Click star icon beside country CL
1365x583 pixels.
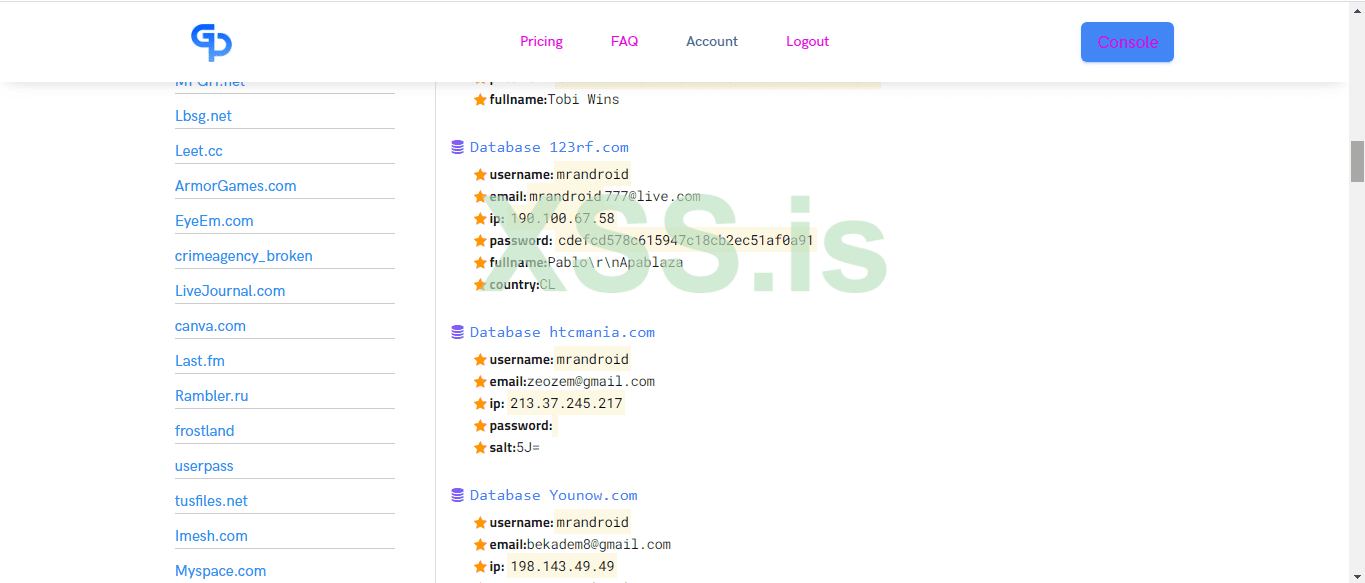(x=480, y=285)
